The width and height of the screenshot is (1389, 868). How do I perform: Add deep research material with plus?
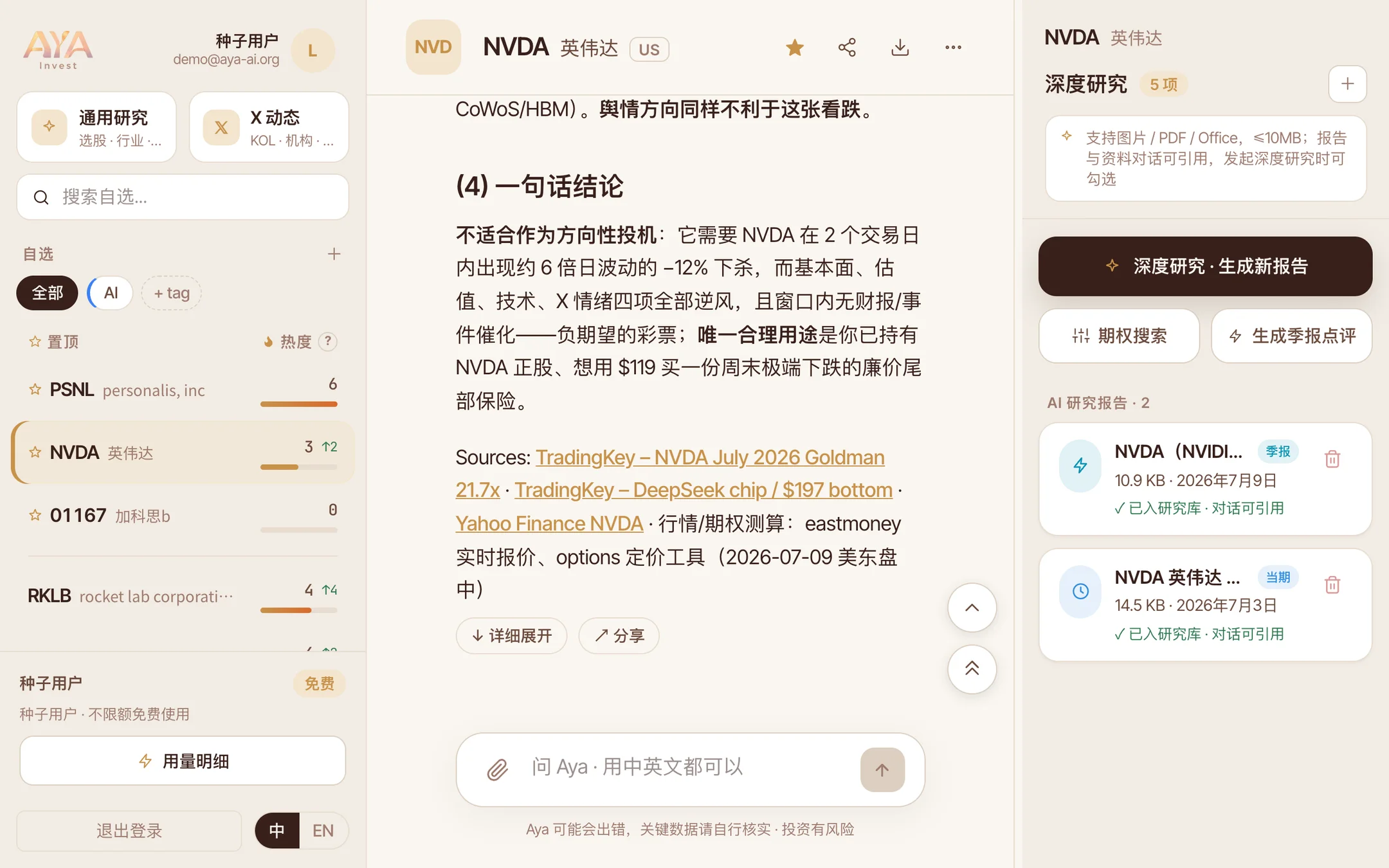(x=1347, y=84)
